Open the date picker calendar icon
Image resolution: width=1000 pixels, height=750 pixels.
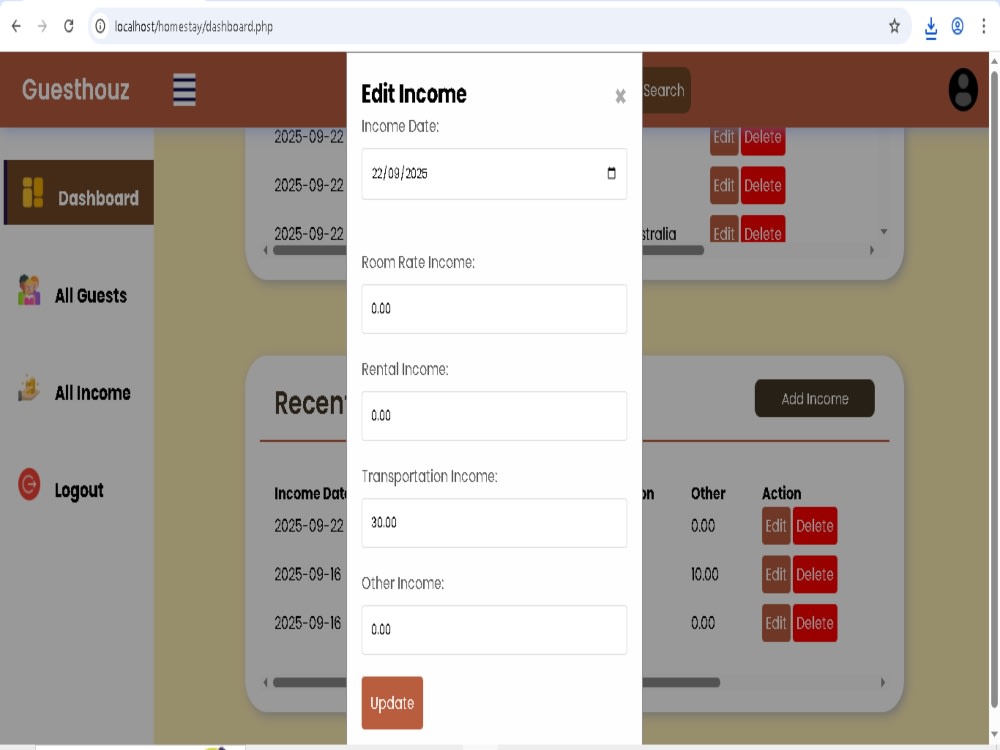(611, 173)
